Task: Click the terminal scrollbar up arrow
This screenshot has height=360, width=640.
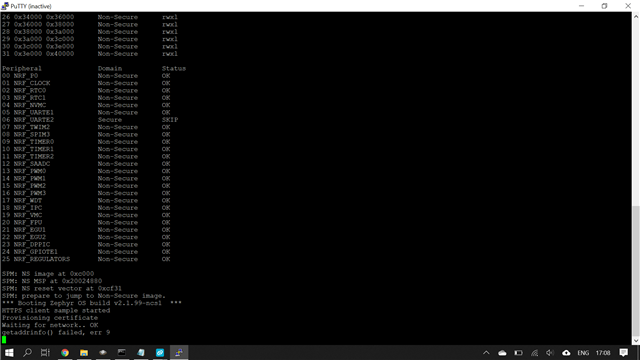Action: coord(636,17)
